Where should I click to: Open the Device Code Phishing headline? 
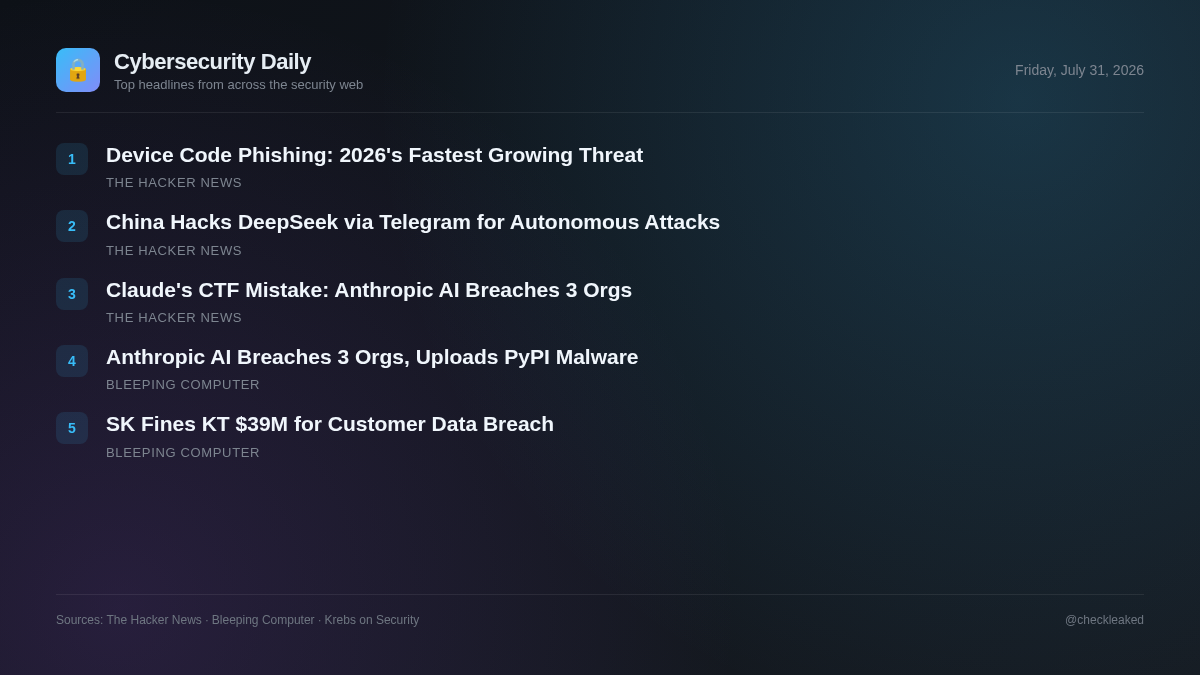tap(374, 155)
